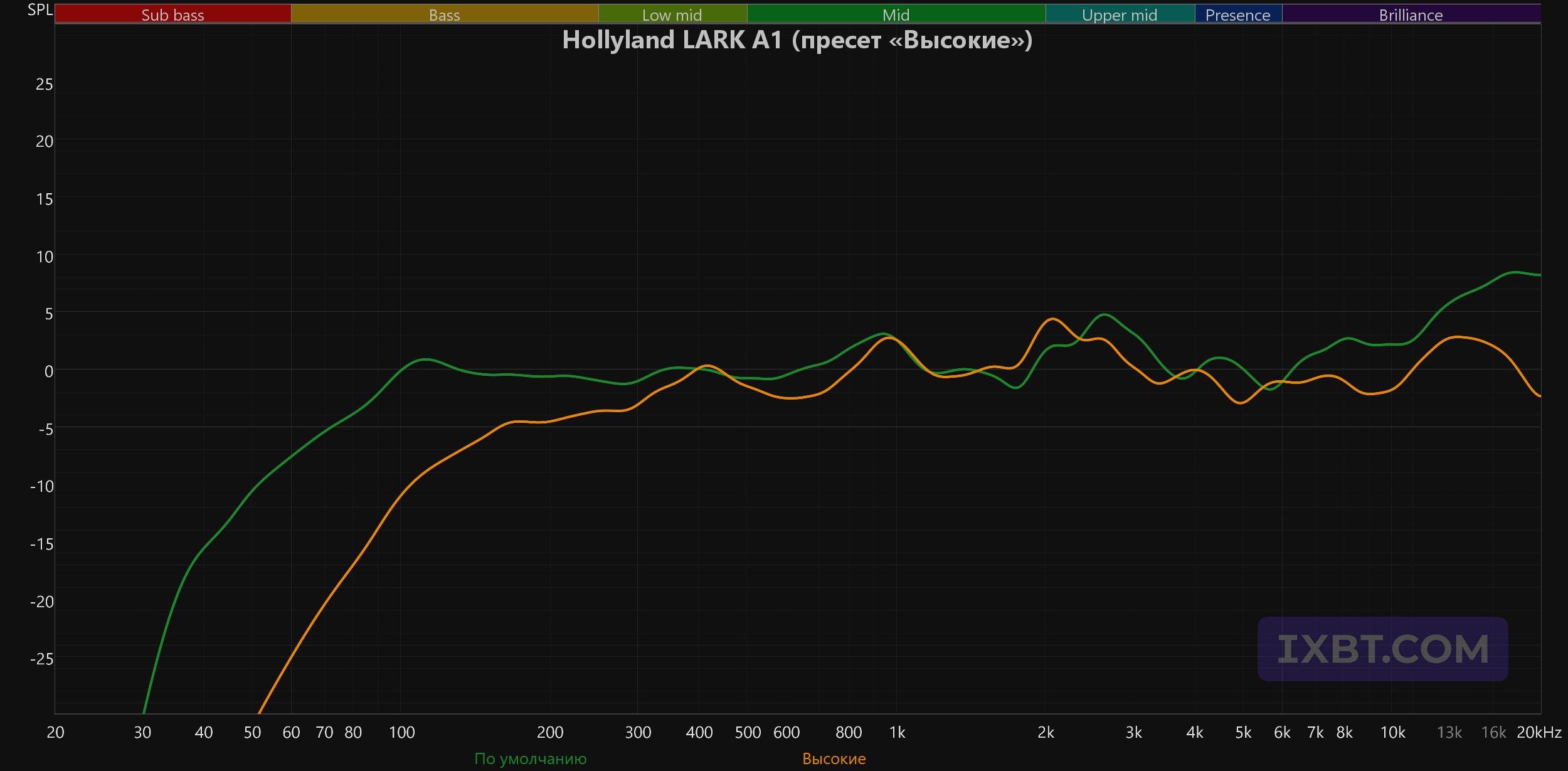Click the 1k frequency axis label
Image resolution: width=1568 pixels, height=771 pixels.
click(x=898, y=732)
